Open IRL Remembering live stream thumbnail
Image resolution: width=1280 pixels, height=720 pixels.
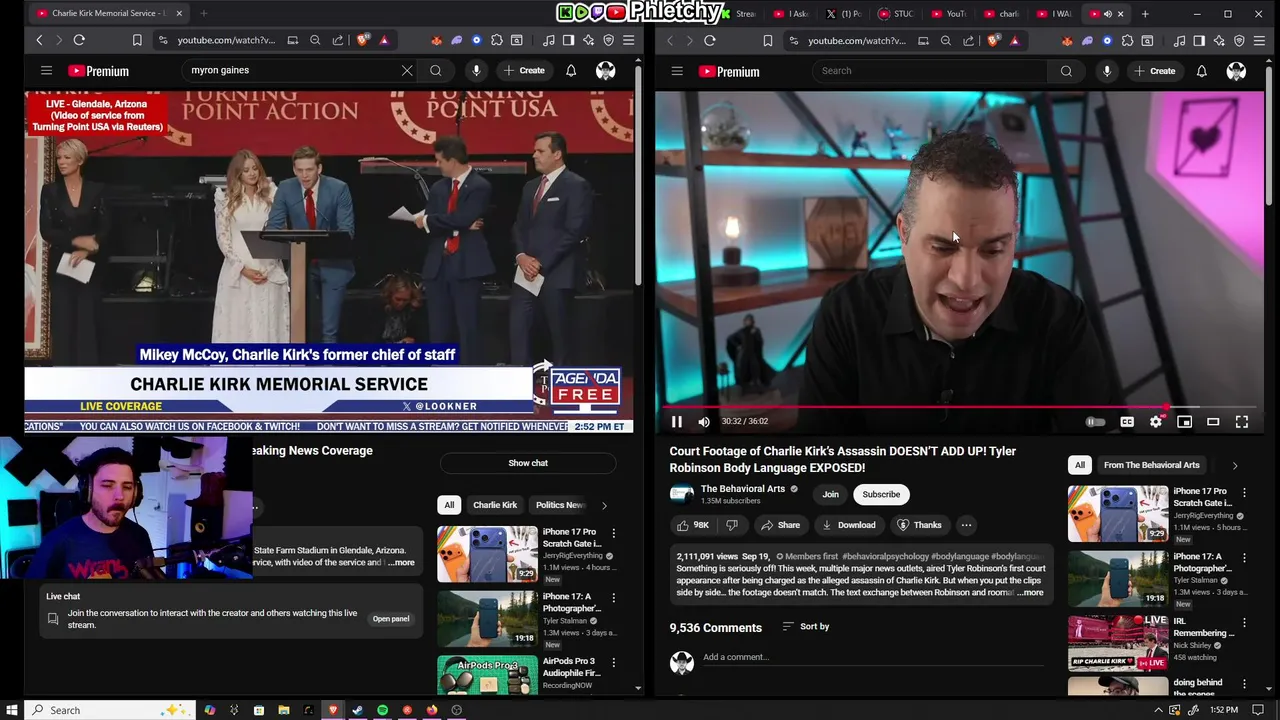1118,643
